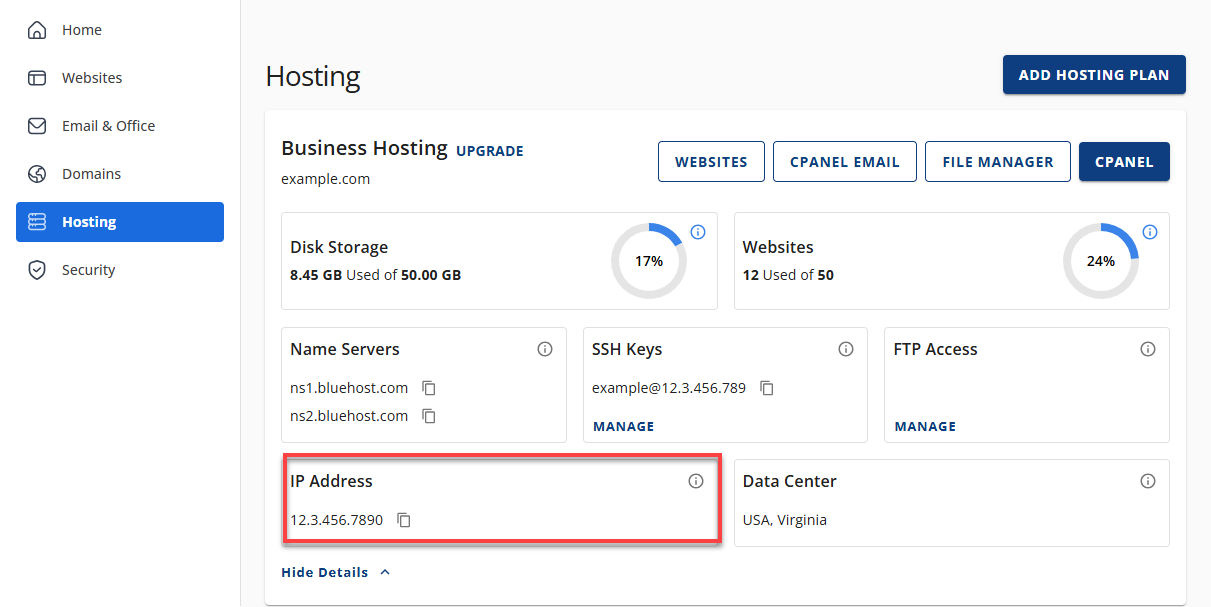Open the IP Address info tooltip
This screenshot has height=607, width=1211.
[x=696, y=480]
